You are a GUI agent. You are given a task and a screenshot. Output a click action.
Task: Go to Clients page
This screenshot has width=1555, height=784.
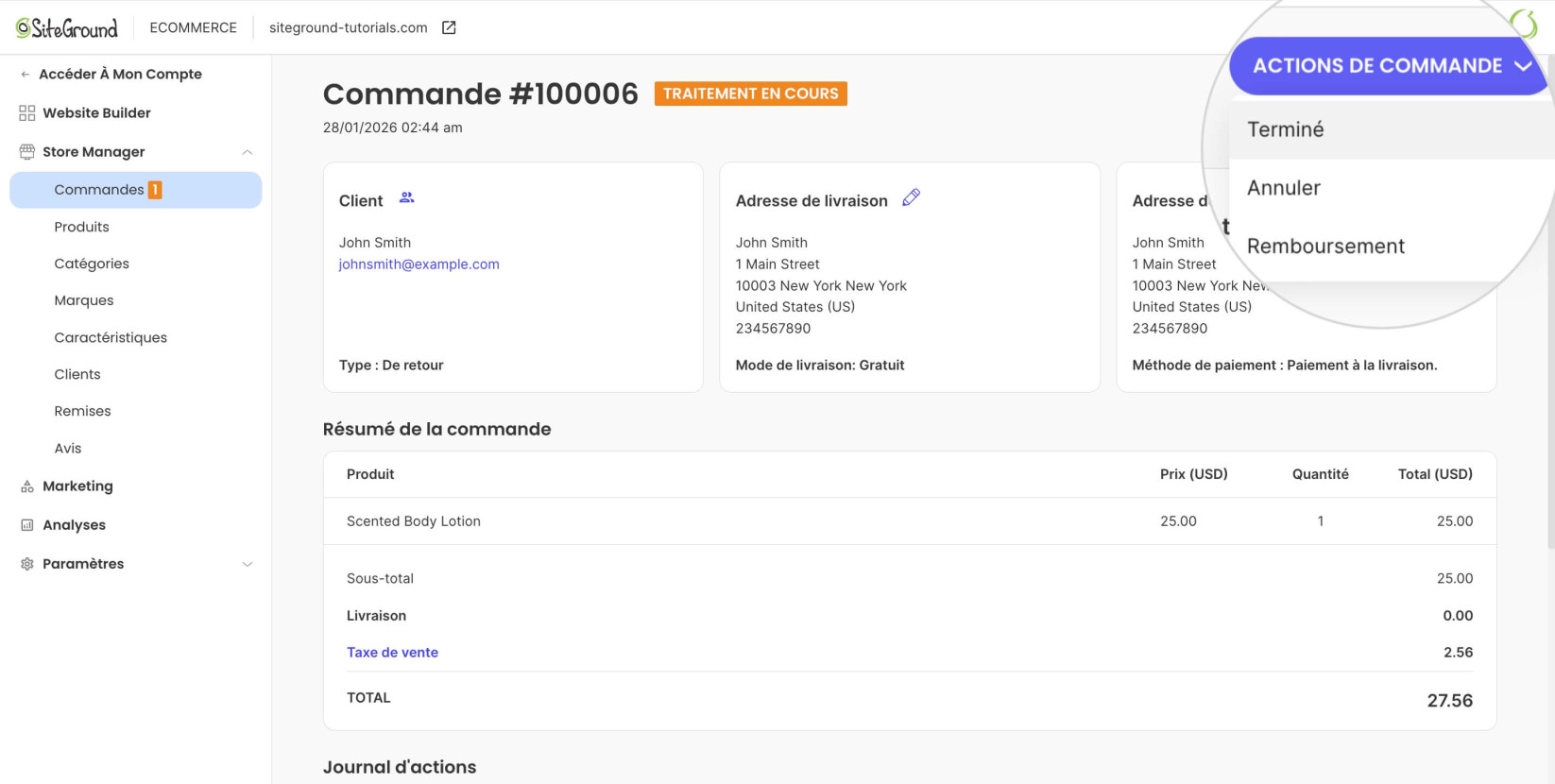tap(77, 374)
